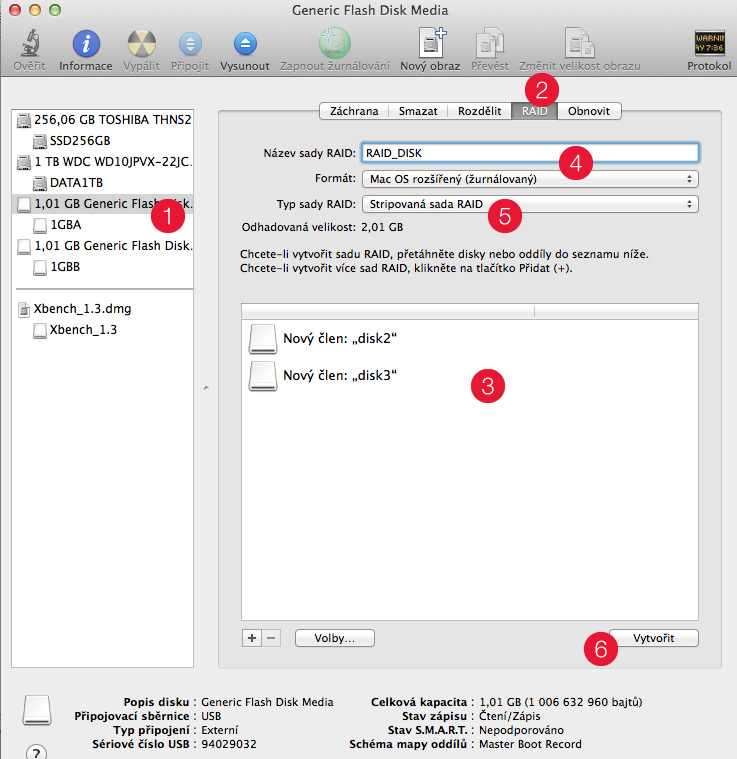Click the Nový obraz toolbar icon
The image size is (737, 759).
[429, 44]
